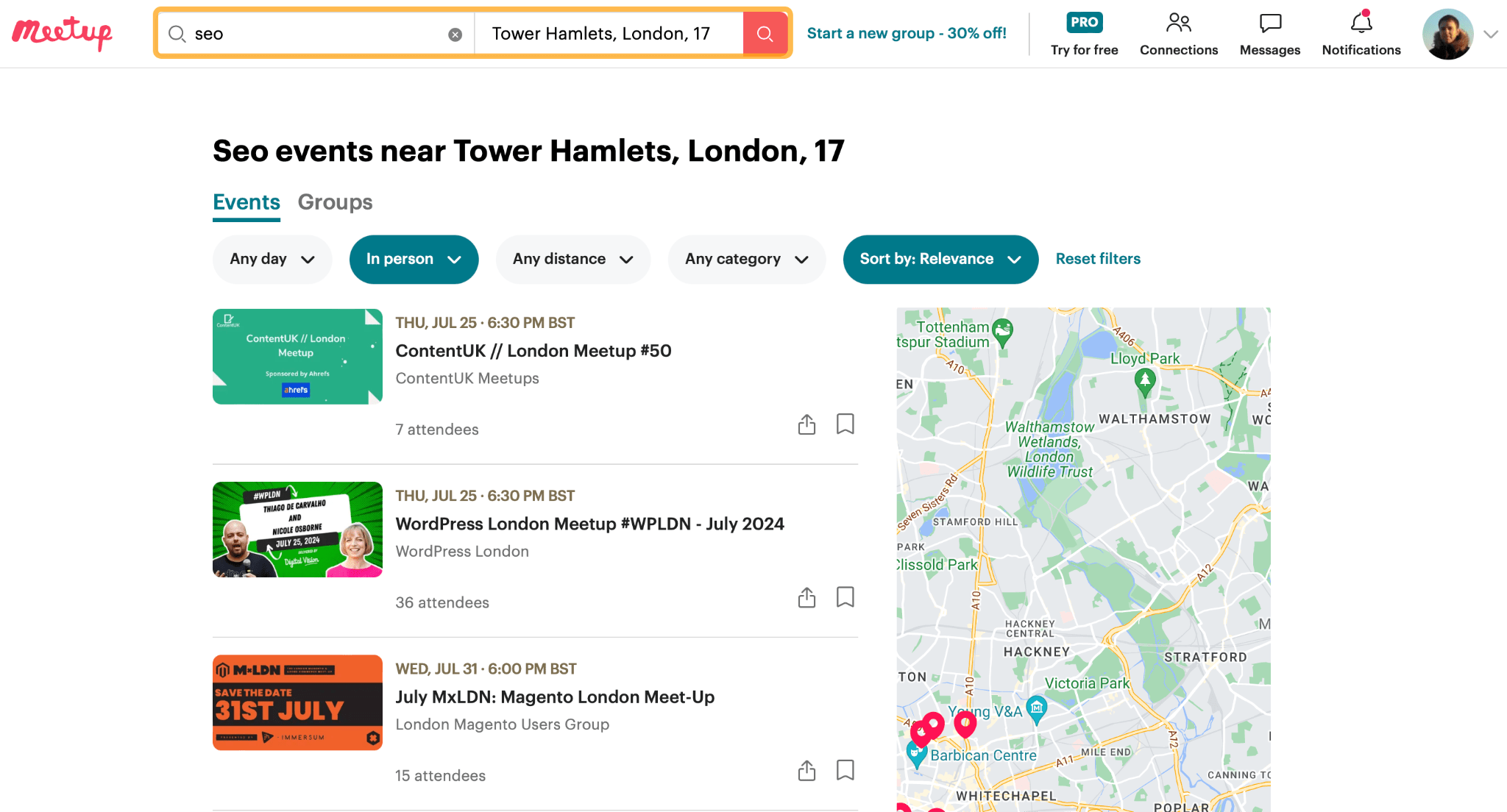Clear the search query with the X icon

(x=455, y=33)
